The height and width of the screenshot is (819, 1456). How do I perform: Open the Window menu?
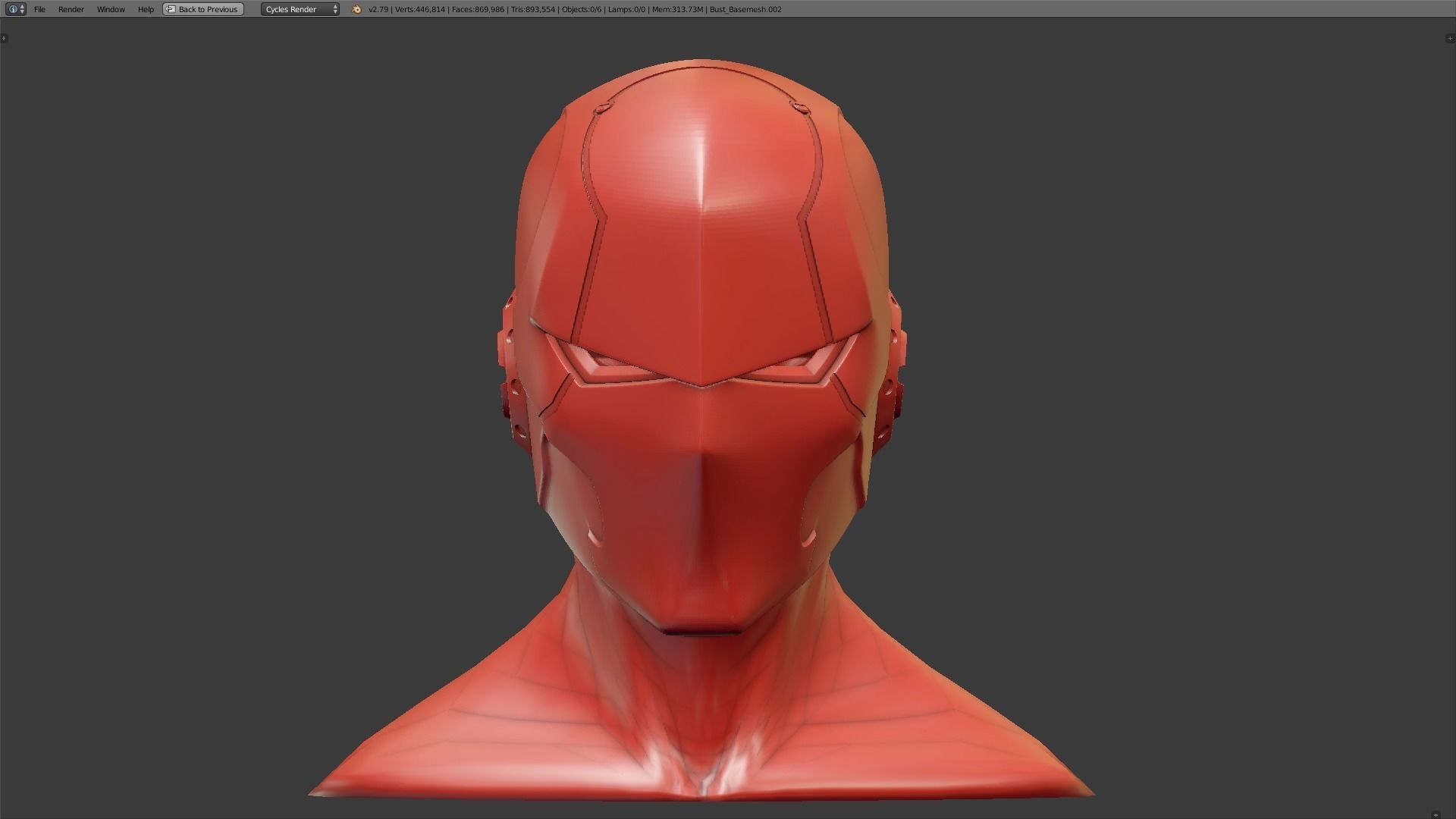[111, 9]
